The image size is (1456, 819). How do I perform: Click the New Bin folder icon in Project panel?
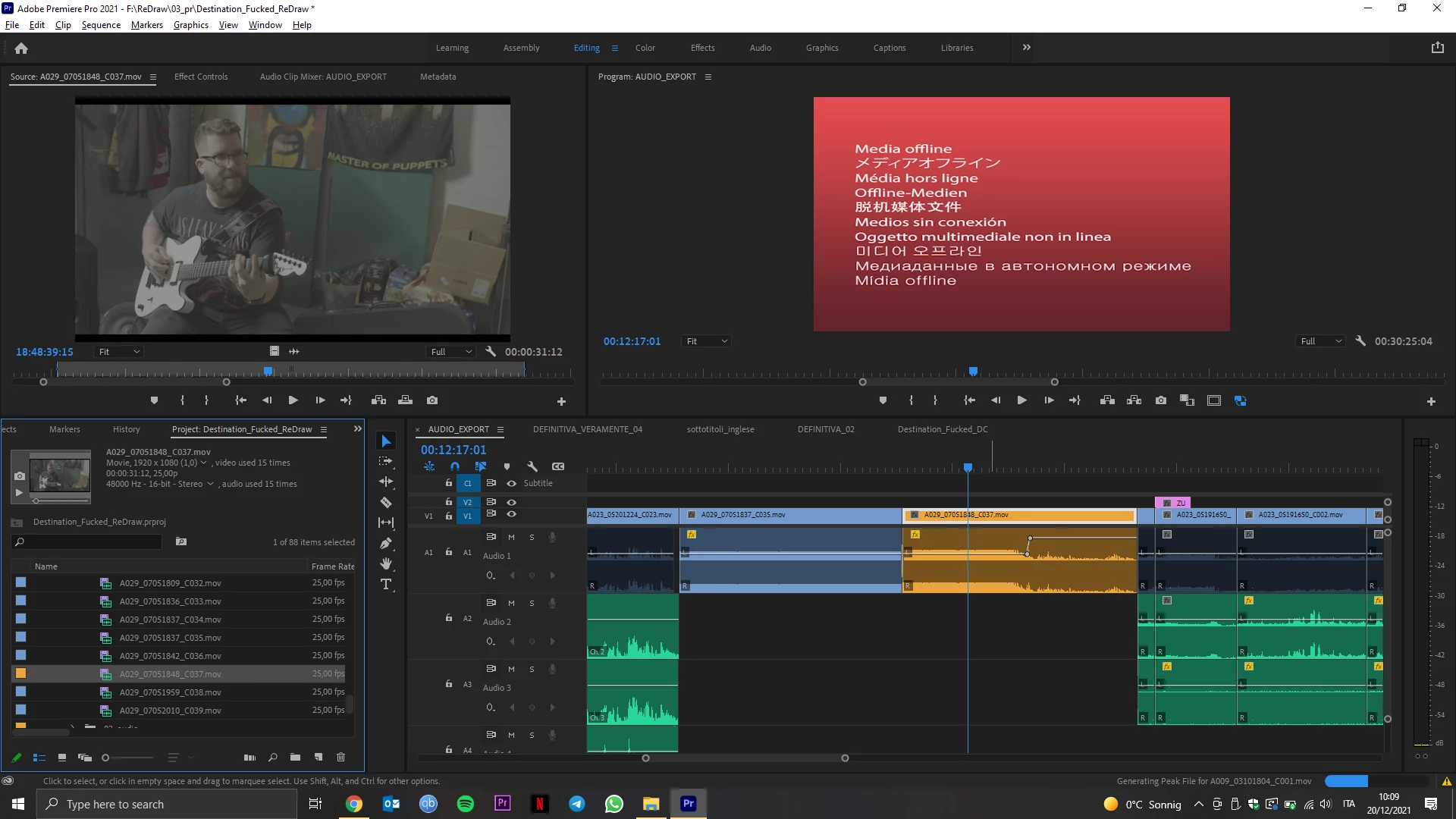coord(295,757)
